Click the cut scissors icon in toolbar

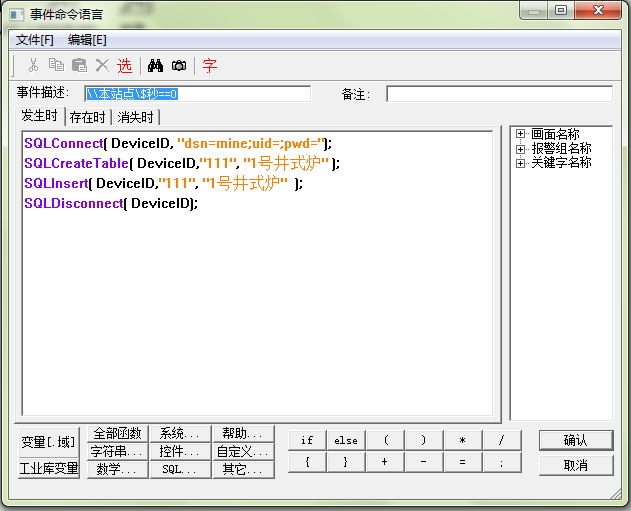pos(33,65)
